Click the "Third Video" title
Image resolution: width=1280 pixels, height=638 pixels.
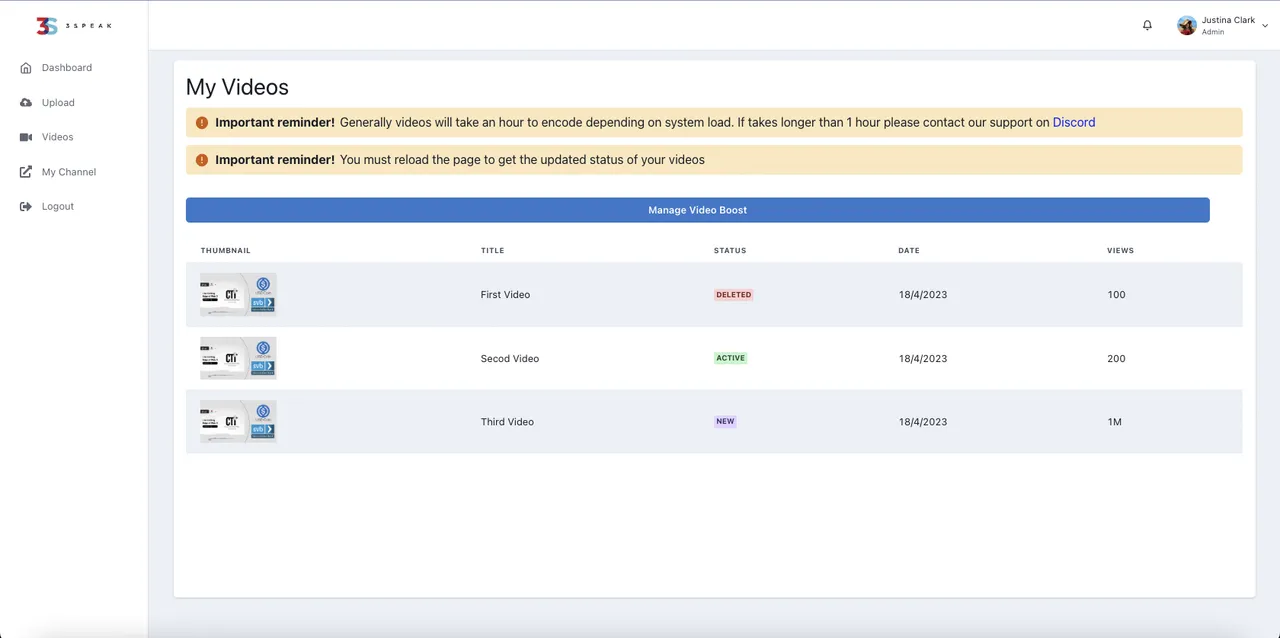point(507,422)
